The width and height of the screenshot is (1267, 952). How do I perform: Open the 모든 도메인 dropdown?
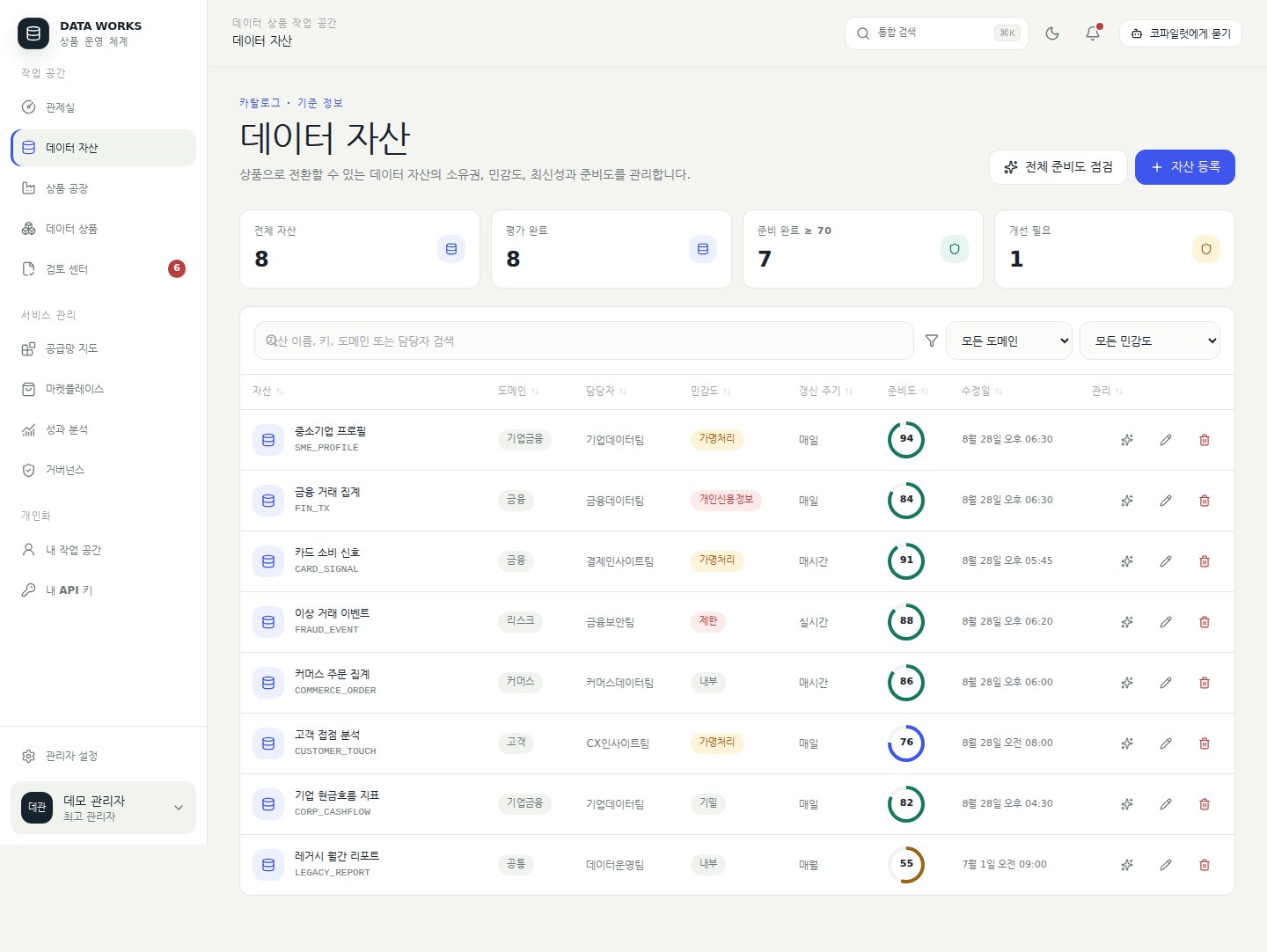1009,341
